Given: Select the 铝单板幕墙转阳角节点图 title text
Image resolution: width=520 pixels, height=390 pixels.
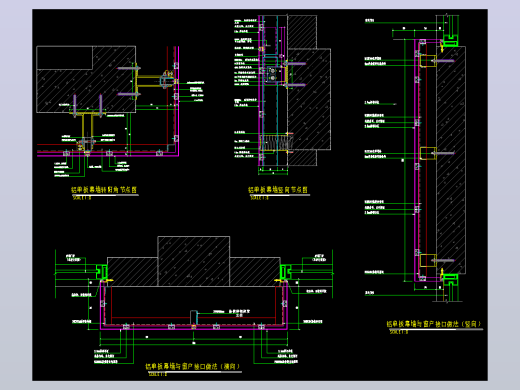Looking at the screenshot, I should coord(104,190).
